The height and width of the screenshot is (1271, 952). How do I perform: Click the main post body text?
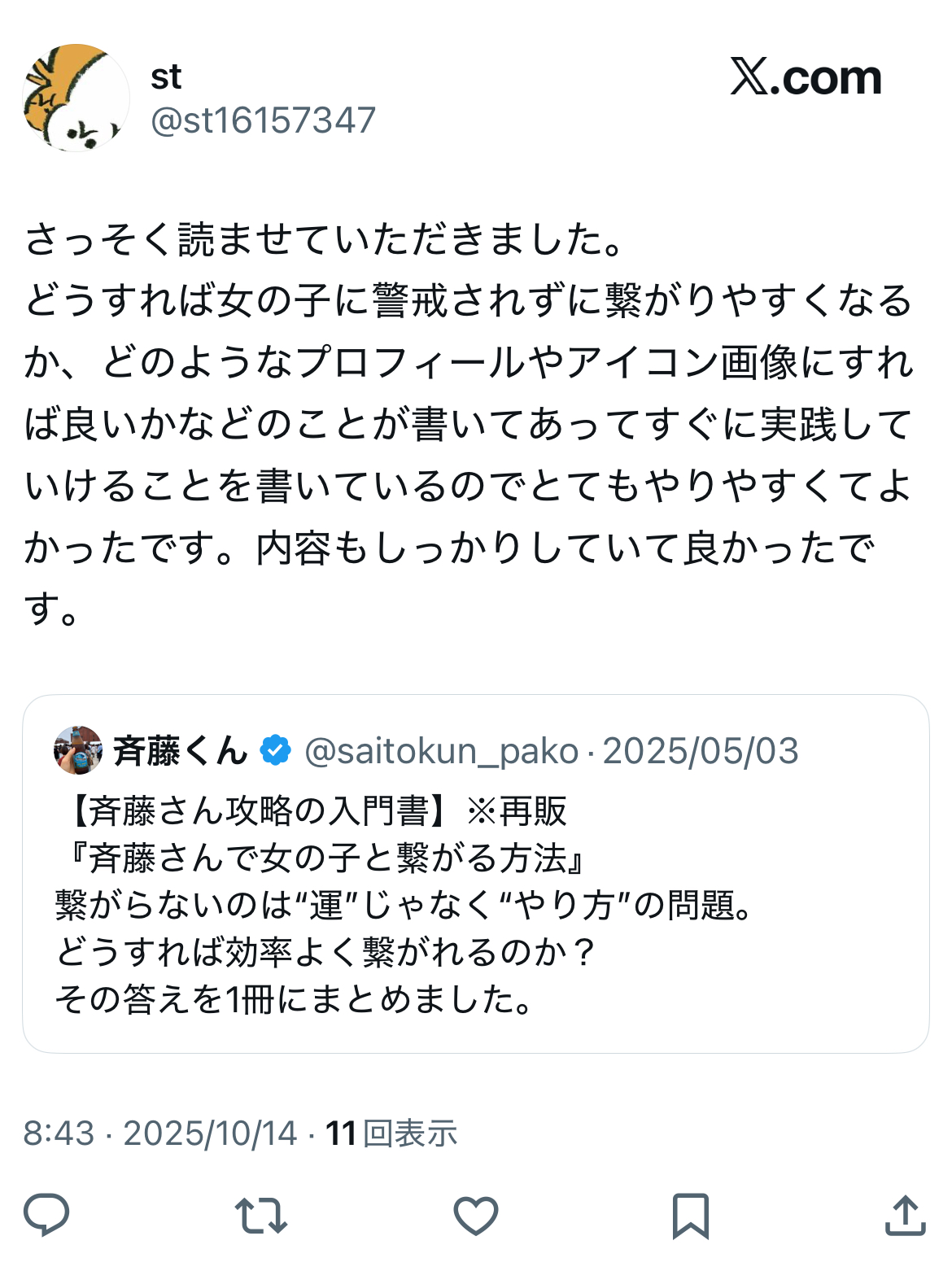click(468, 423)
